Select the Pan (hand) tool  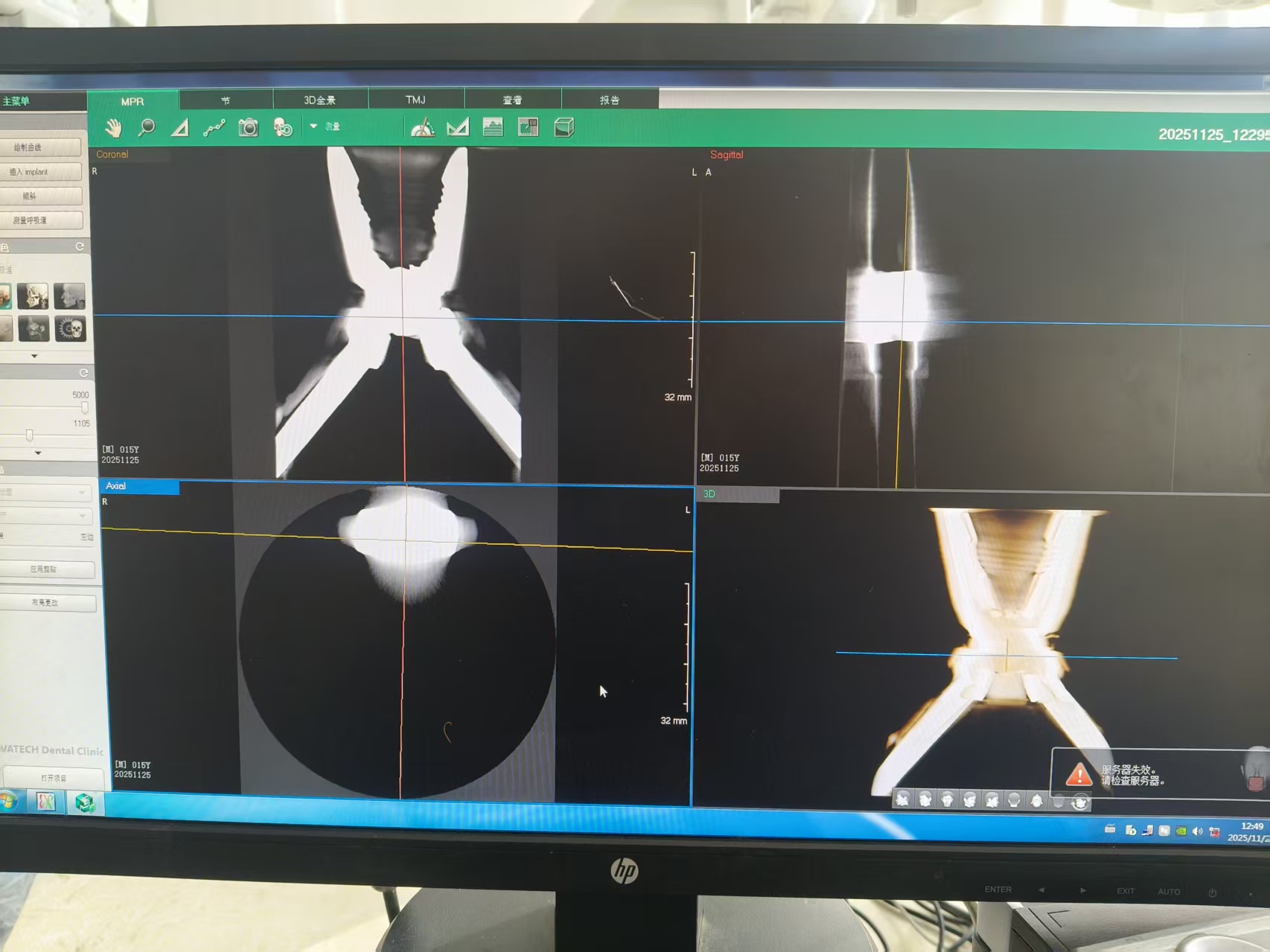click(115, 127)
